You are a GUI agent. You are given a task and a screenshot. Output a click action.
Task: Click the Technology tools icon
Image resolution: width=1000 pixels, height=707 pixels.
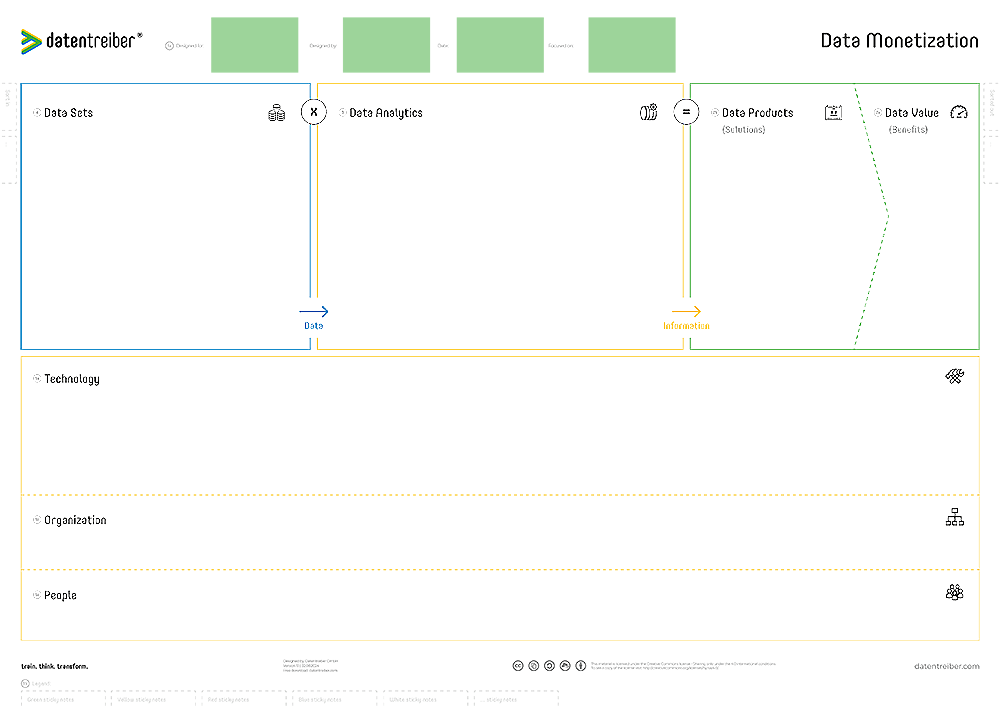point(955,376)
